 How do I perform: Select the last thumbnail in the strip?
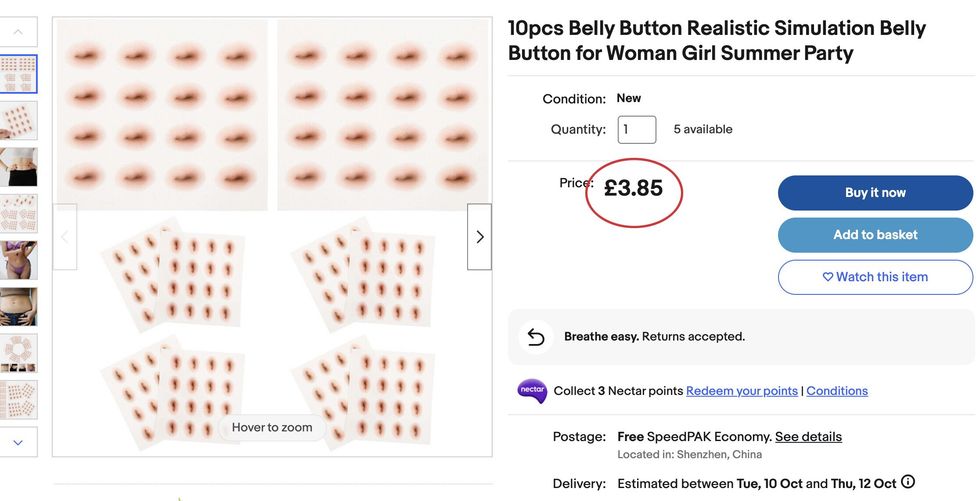click(19, 399)
